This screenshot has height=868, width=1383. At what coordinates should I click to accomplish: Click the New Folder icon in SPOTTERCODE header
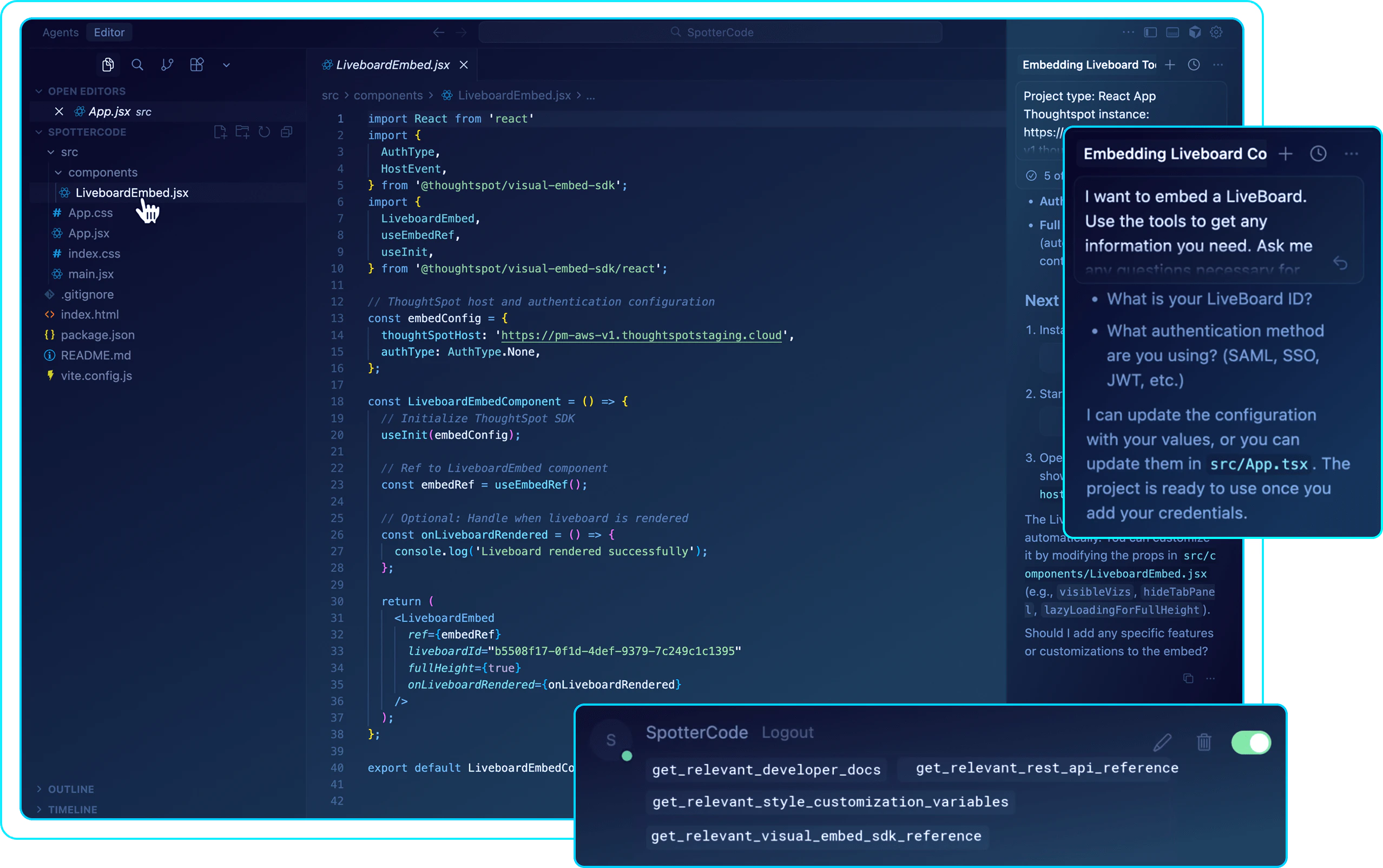point(242,132)
